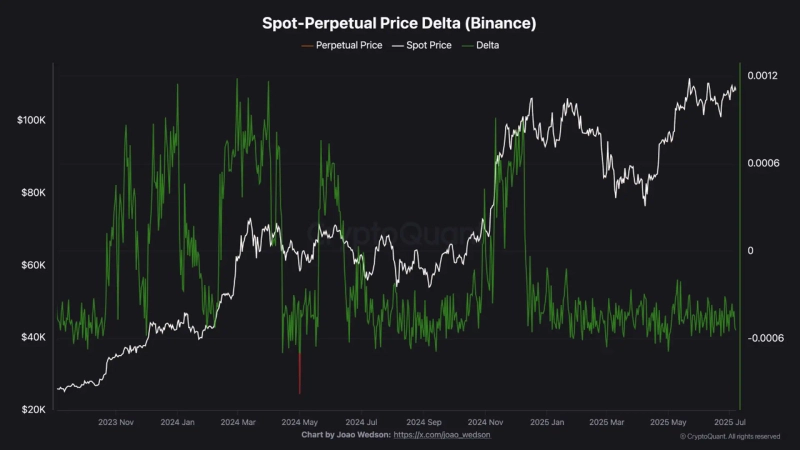
Task: Click the 2025 Jul date marker
Action: (x=728, y=423)
